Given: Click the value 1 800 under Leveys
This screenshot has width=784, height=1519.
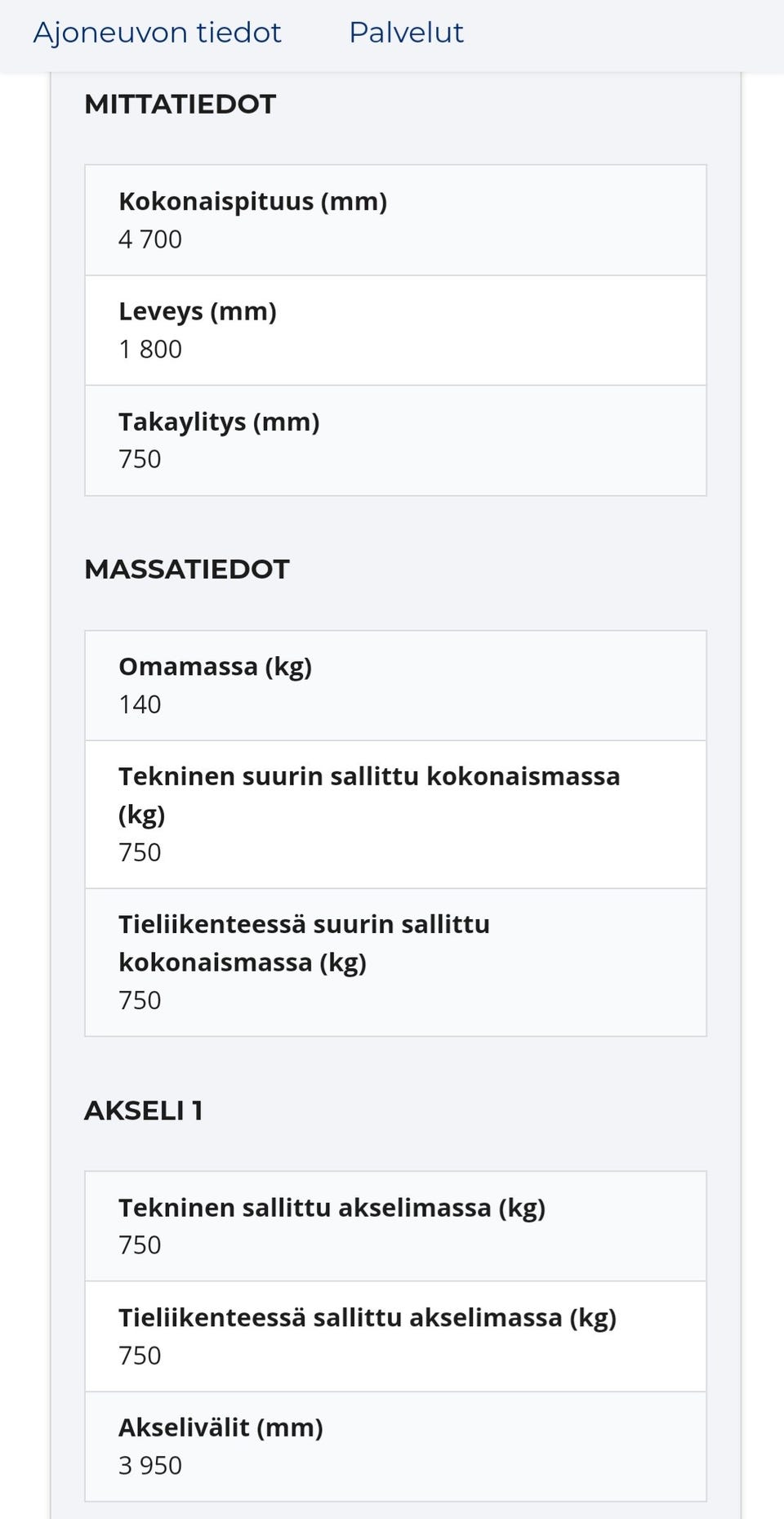Looking at the screenshot, I should pyautogui.click(x=149, y=350).
